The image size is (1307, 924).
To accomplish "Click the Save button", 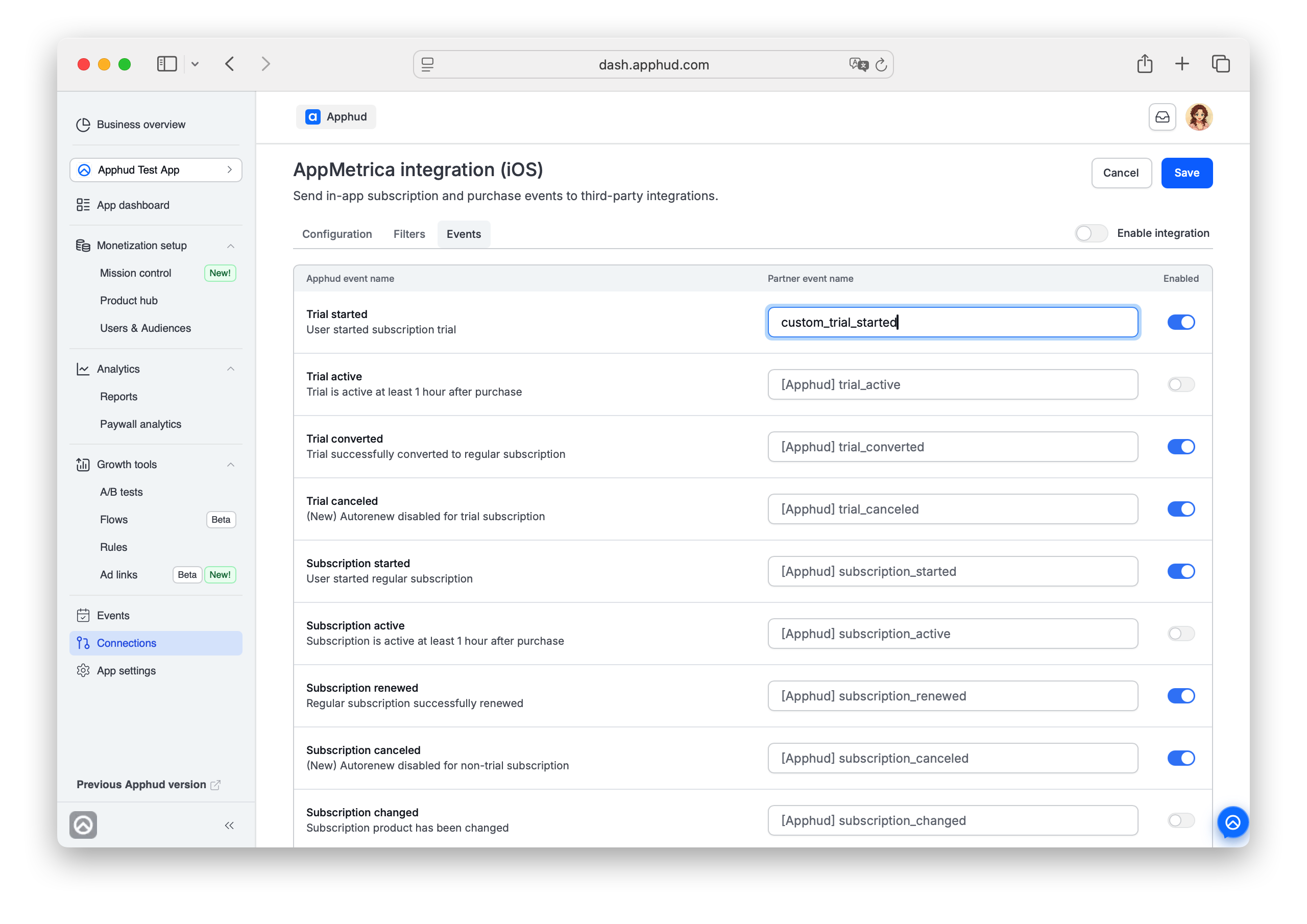I will [1187, 173].
